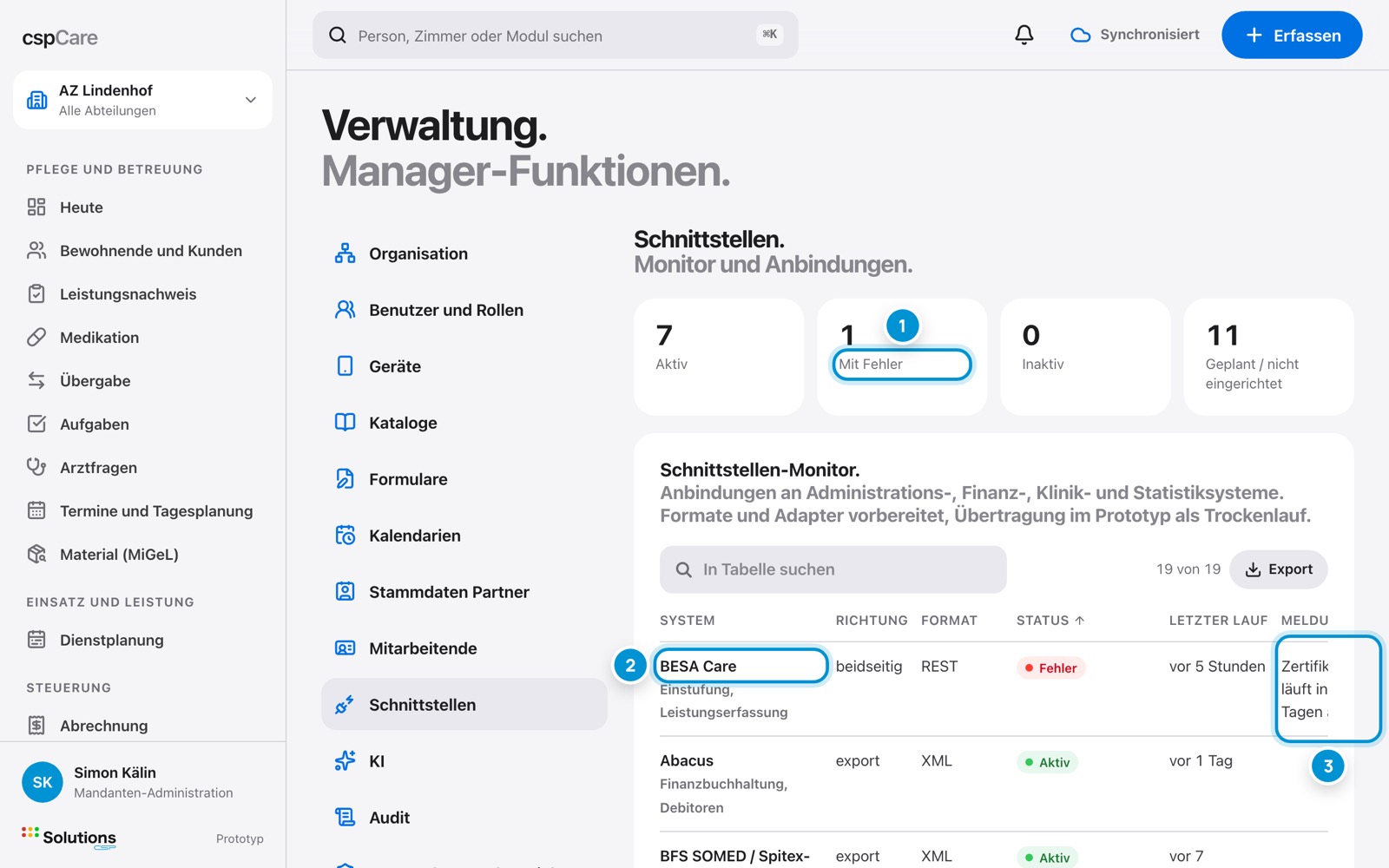Image resolution: width=1389 pixels, height=868 pixels.
Task: Click the Audit scroll icon
Action: [x=346, y=818]
